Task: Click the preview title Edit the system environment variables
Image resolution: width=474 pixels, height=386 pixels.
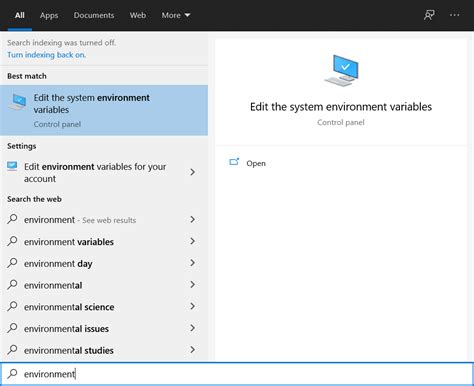Action: coord(341,107)
